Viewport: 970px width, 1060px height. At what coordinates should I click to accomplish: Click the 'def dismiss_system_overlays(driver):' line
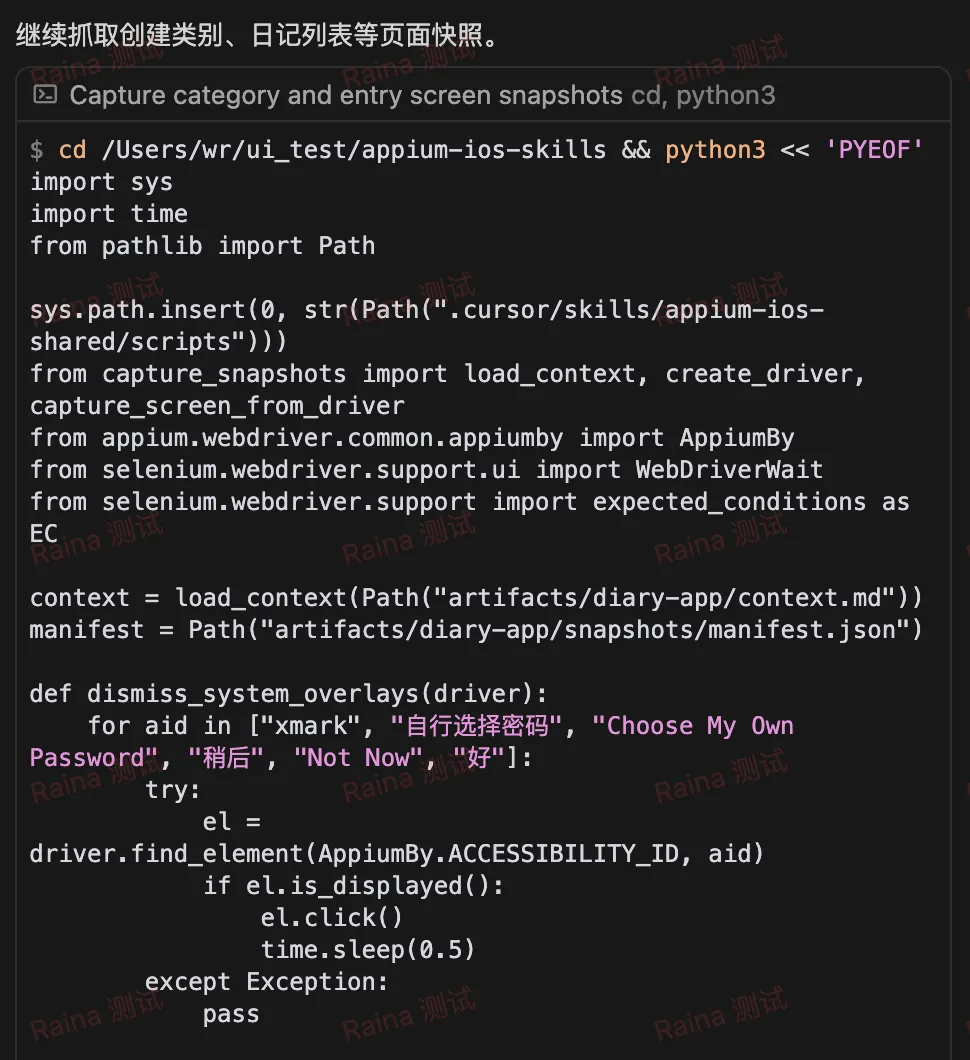point(289,694)
